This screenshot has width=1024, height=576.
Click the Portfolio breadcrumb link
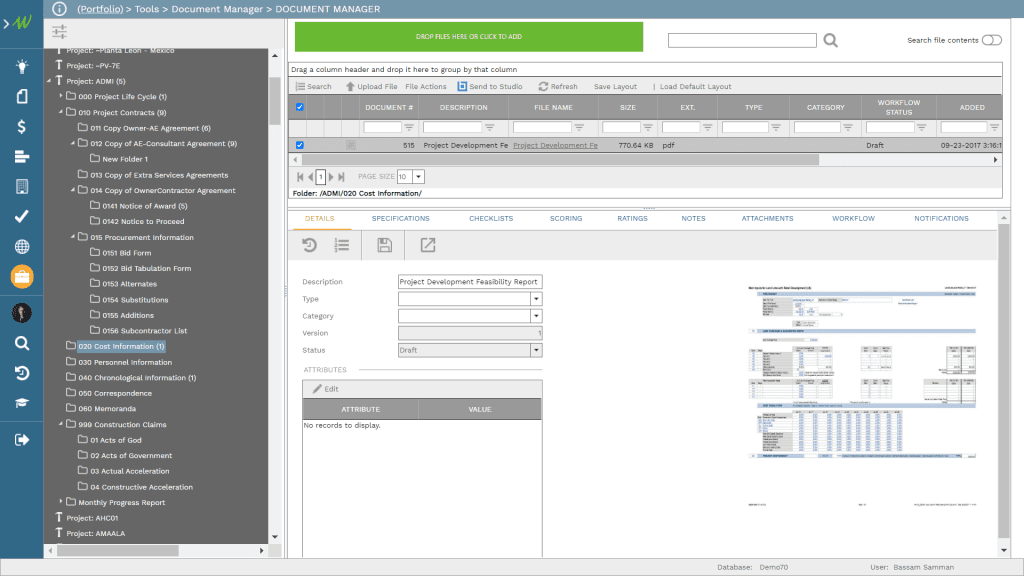pyautogui.click(x=100, y=9)
